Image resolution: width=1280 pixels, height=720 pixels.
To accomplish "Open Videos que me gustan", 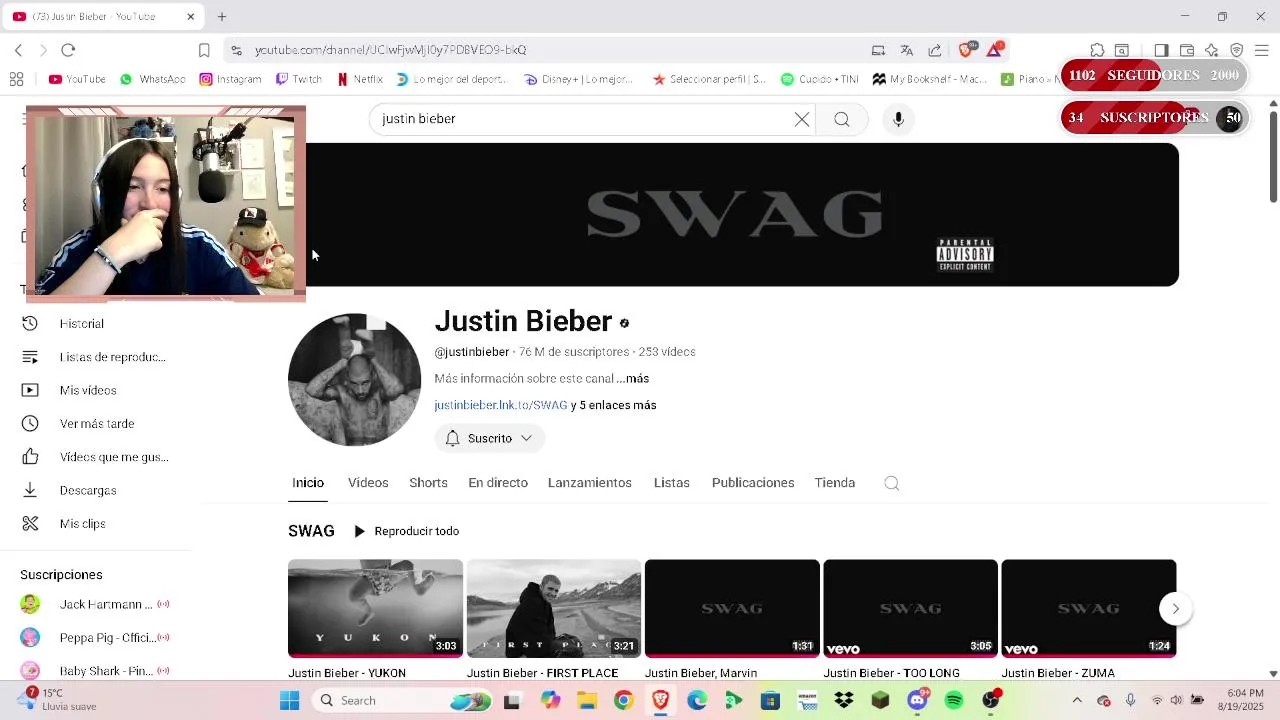I will pyautogui.click(x=113, y=457).
